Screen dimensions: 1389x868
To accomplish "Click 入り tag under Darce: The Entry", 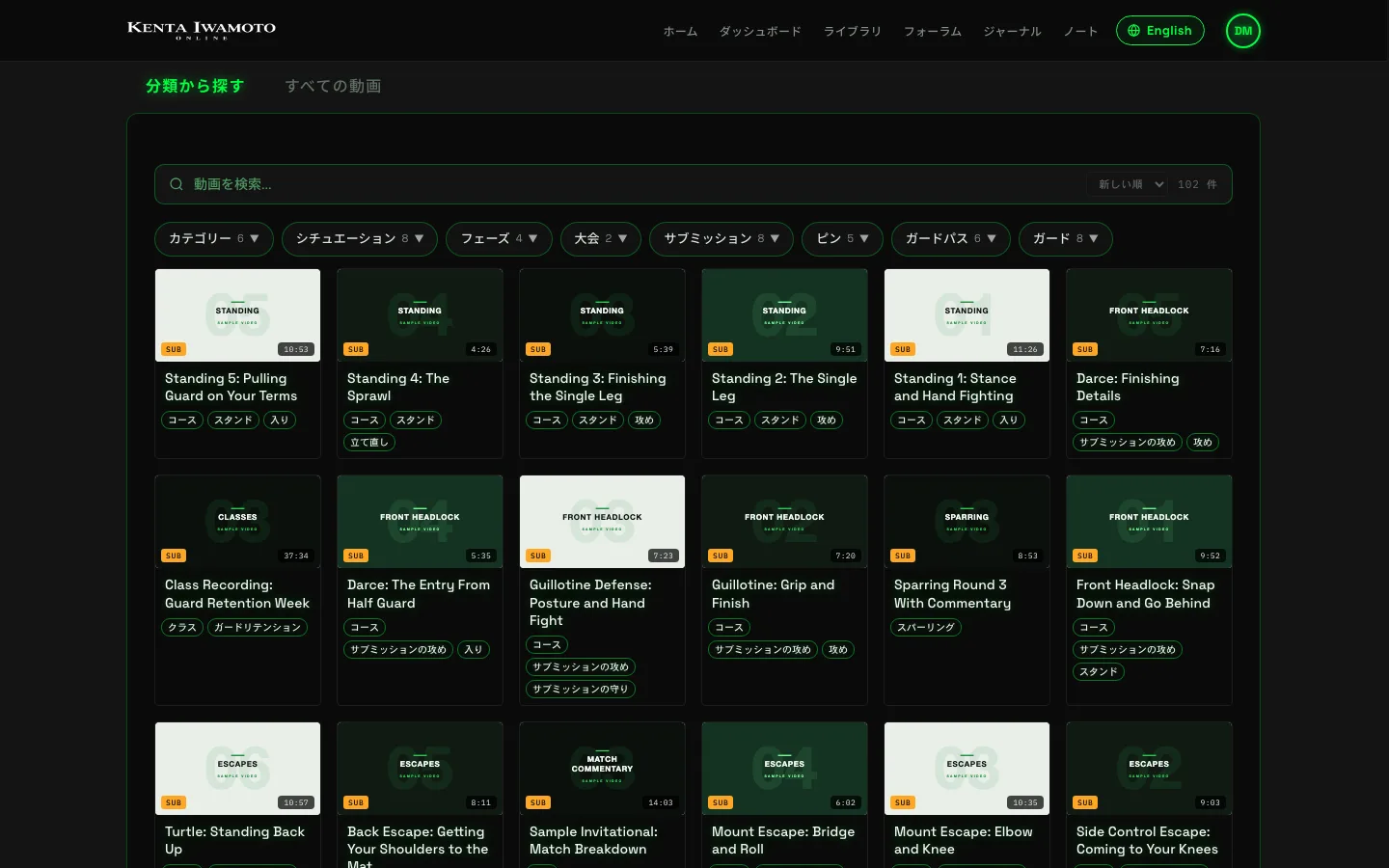I will click(x=474, y=650).
